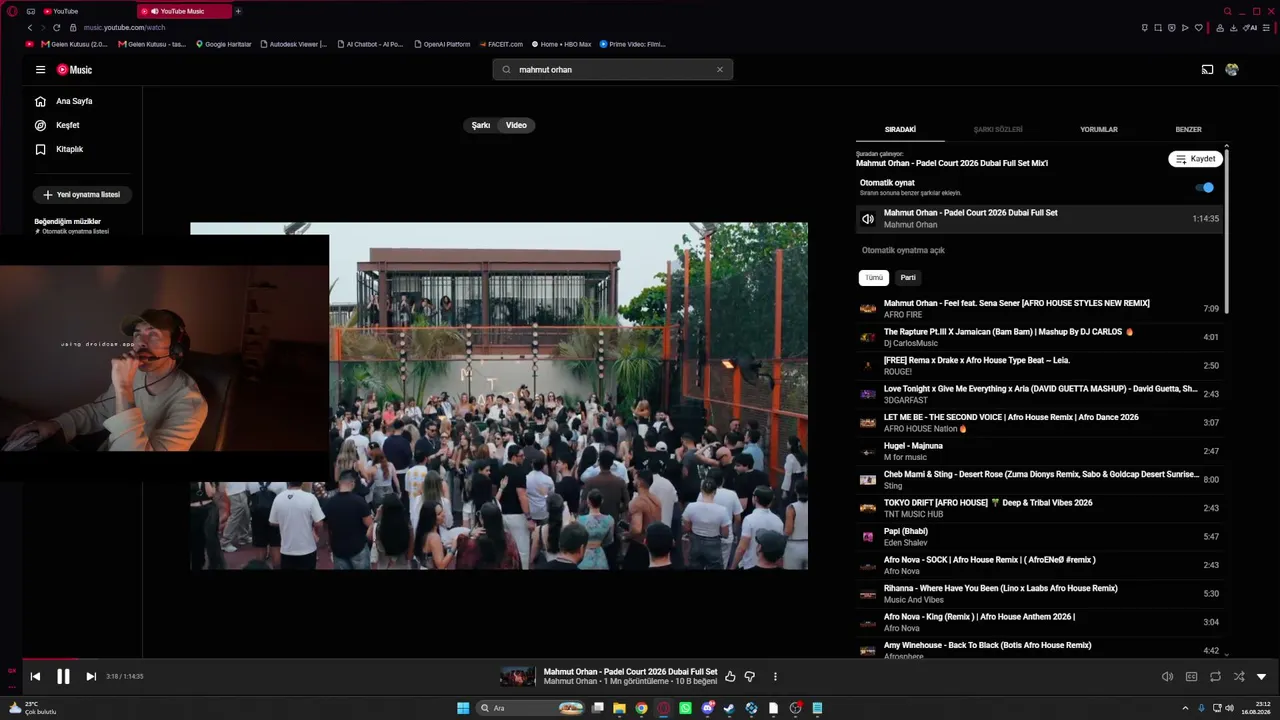Open the cast to device icon
This screenshot has width=1280, height=720.
[x=1207, y=70]
